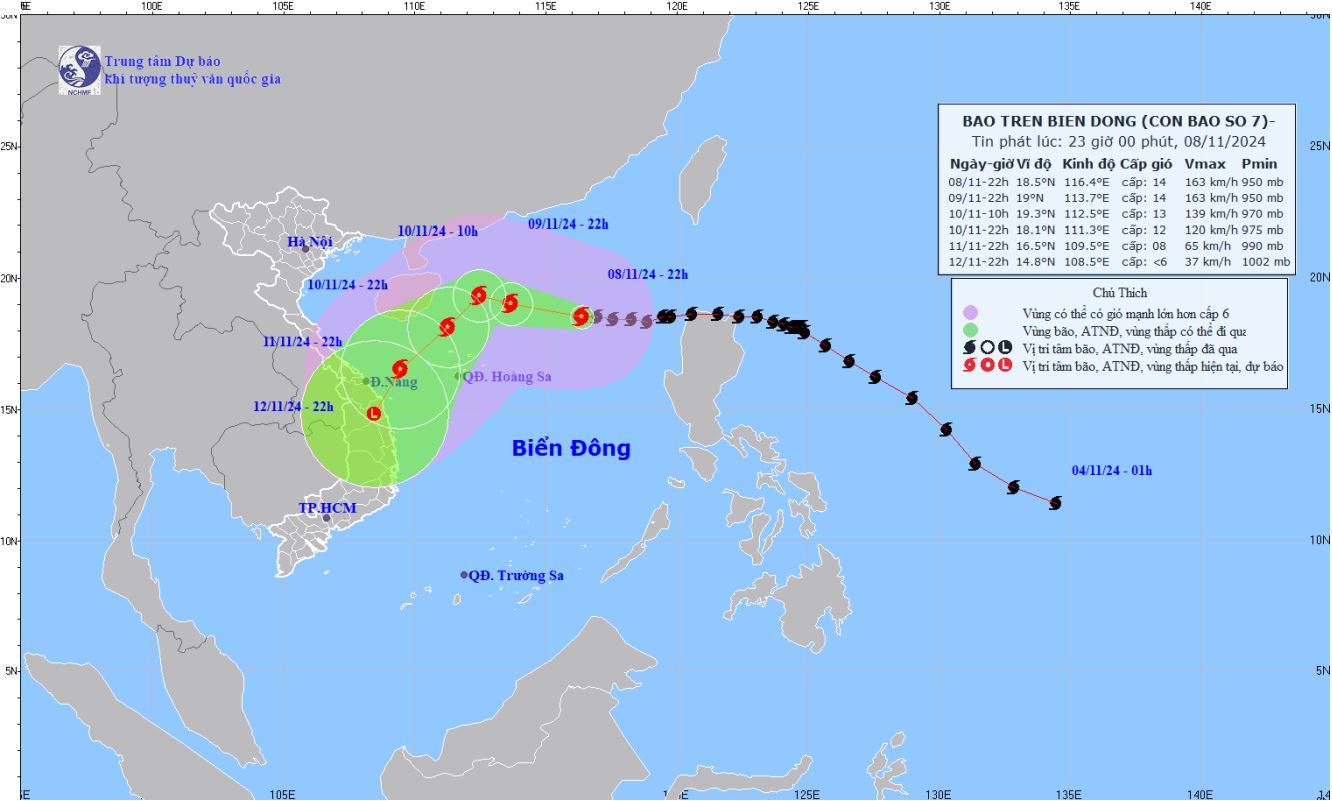Click the 'Trung tâm Dự báo' text
The width and height of the screenshot is (1332, 801).
pos(160,60)
